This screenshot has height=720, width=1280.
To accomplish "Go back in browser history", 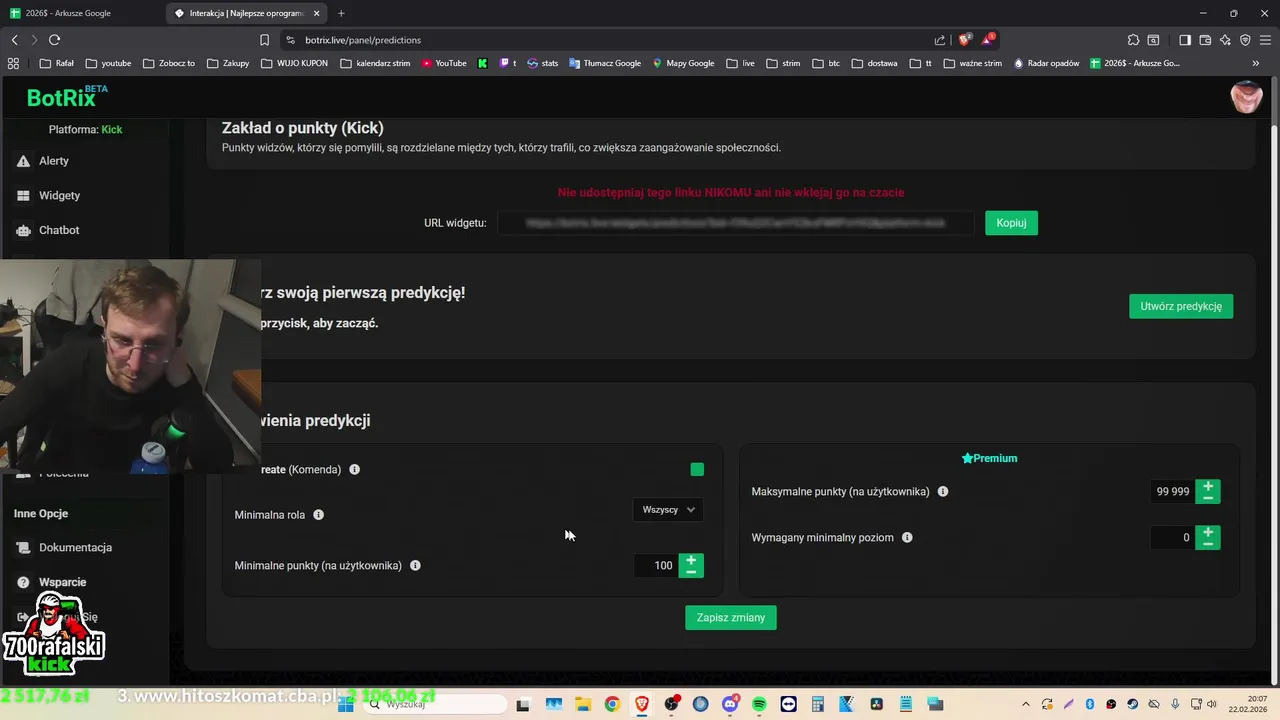I will click(14, 40).
